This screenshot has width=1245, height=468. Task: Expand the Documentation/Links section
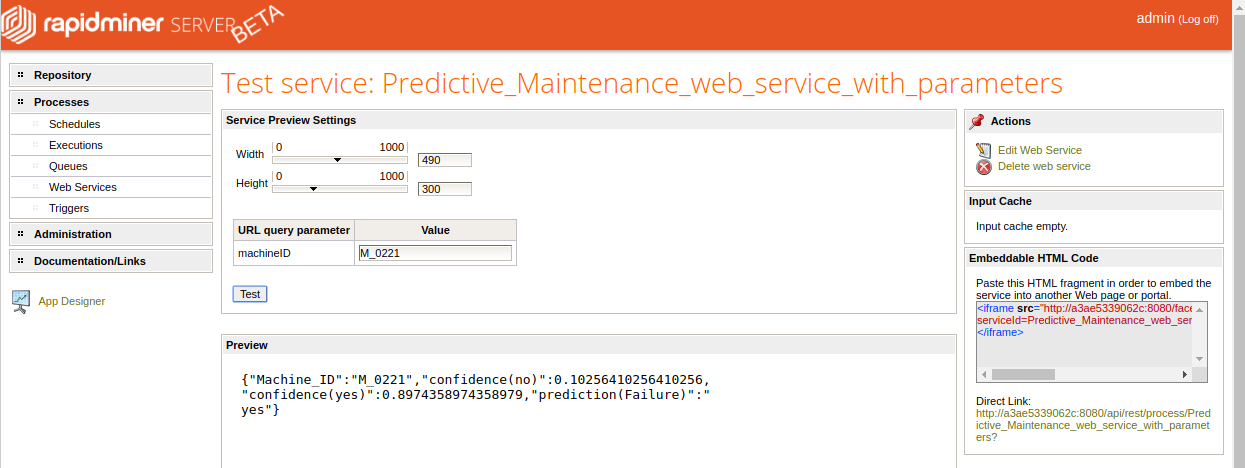(x=89, y=261)
